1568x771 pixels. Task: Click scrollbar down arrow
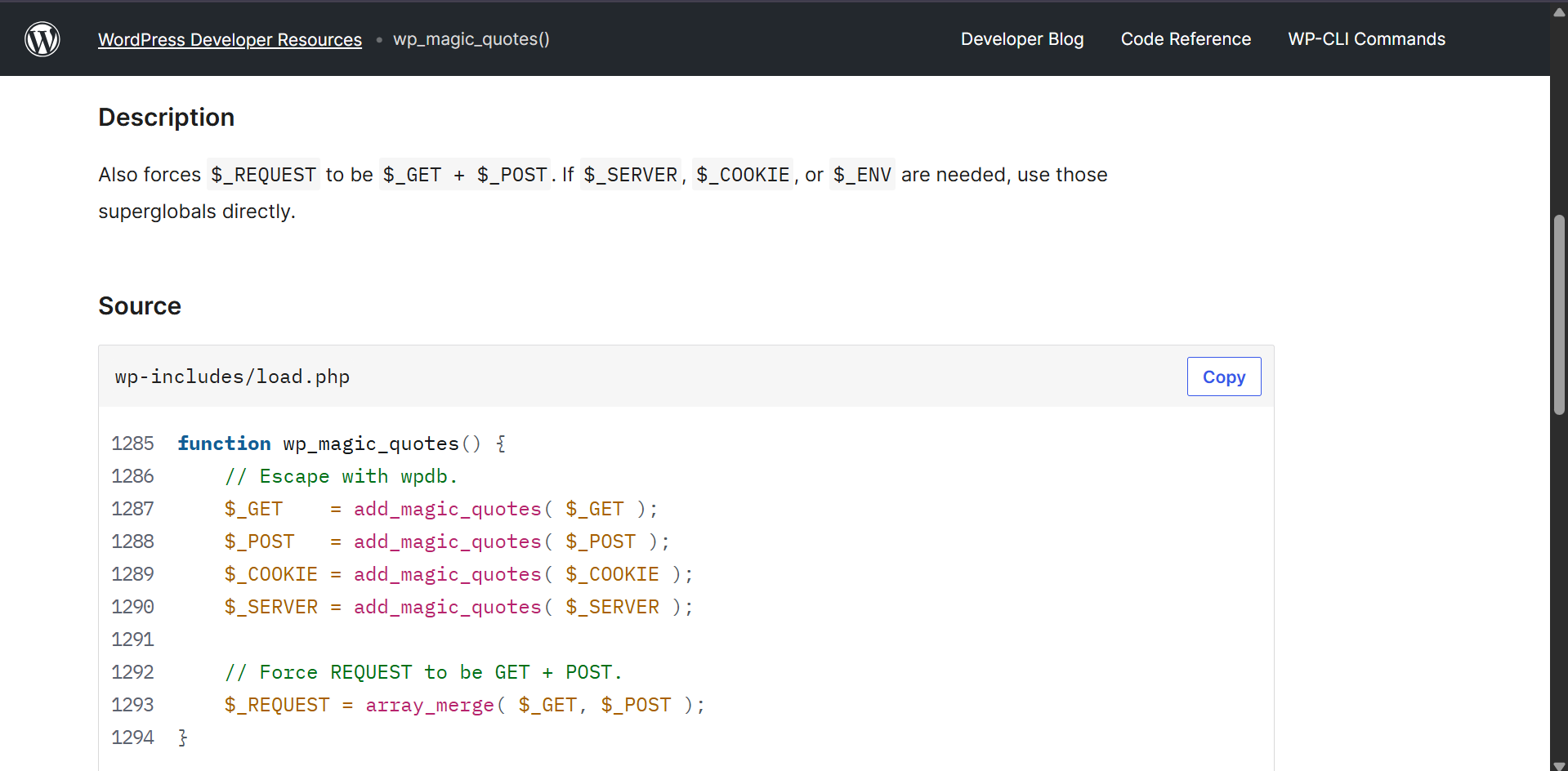tap(1559, 764)
